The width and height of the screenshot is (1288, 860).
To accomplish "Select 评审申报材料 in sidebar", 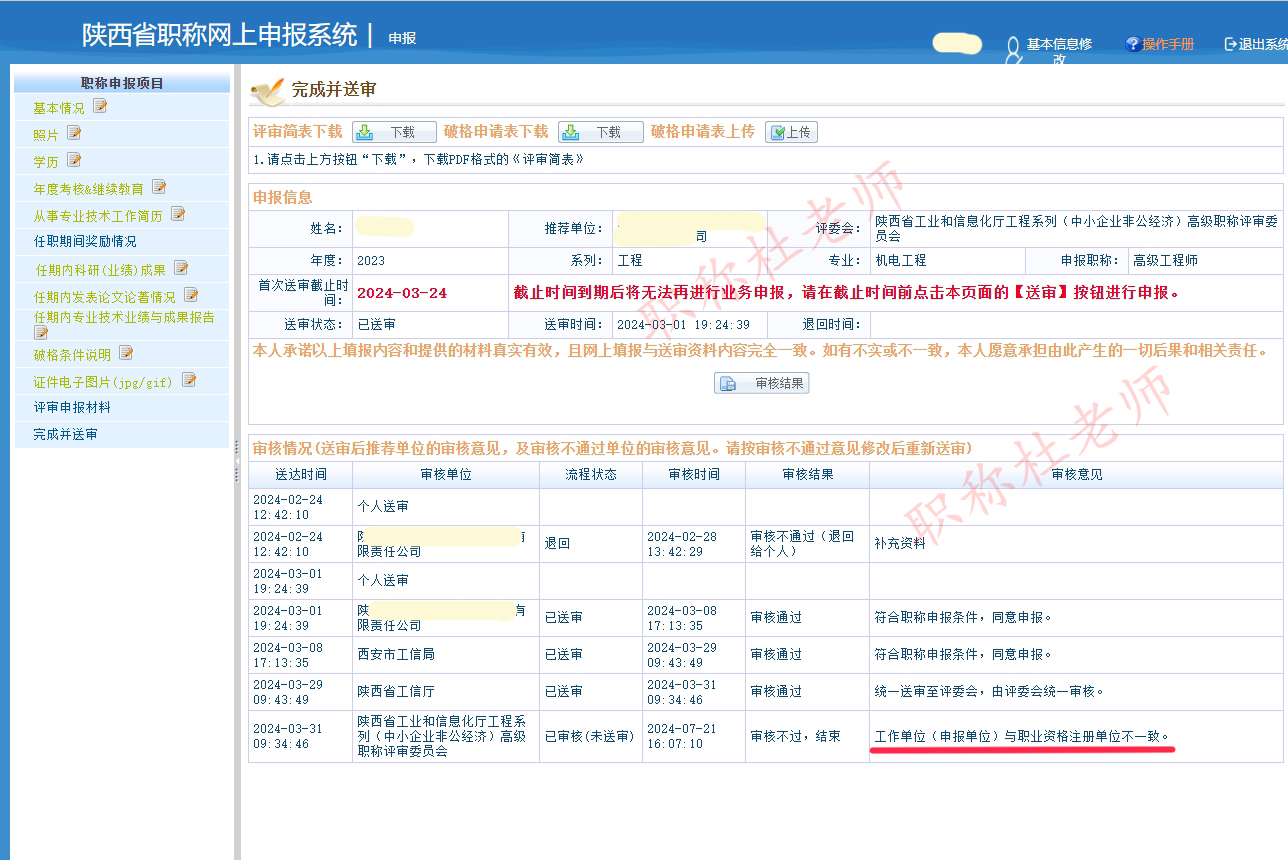I will point(72,407).
